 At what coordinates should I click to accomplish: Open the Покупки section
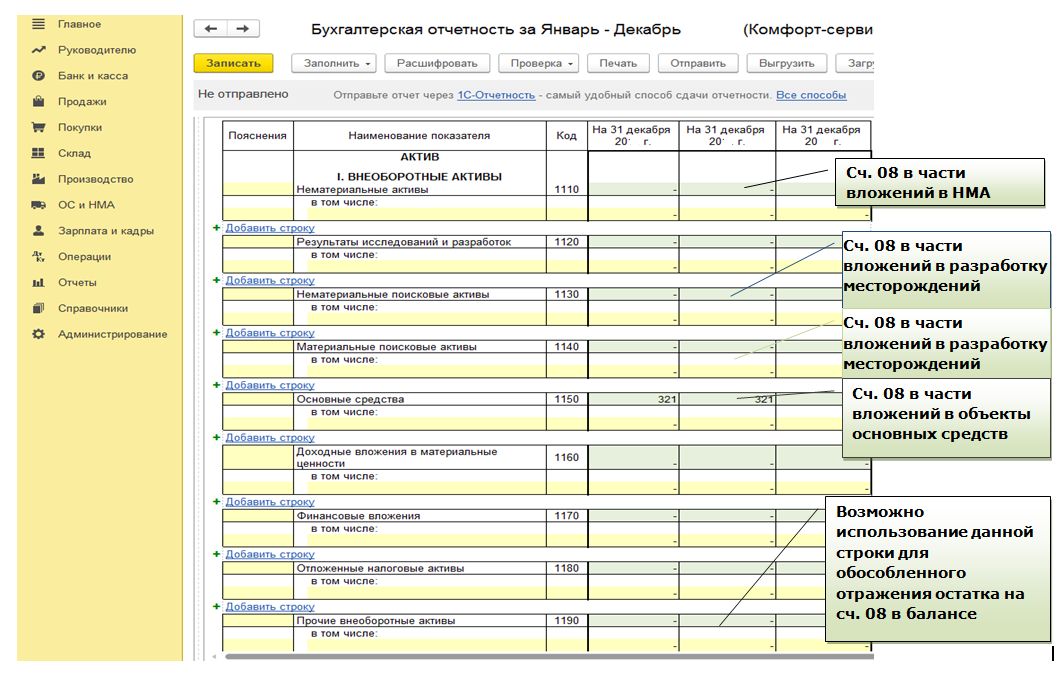80,127
